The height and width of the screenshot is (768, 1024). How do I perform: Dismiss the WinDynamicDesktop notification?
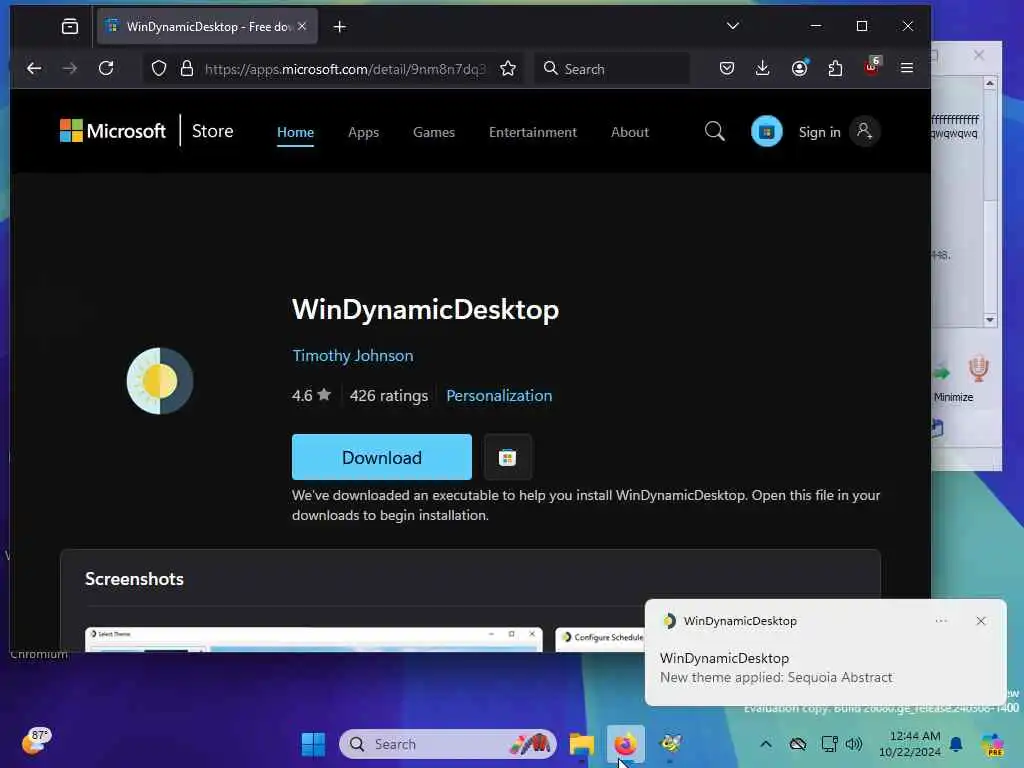pos(980,620)
